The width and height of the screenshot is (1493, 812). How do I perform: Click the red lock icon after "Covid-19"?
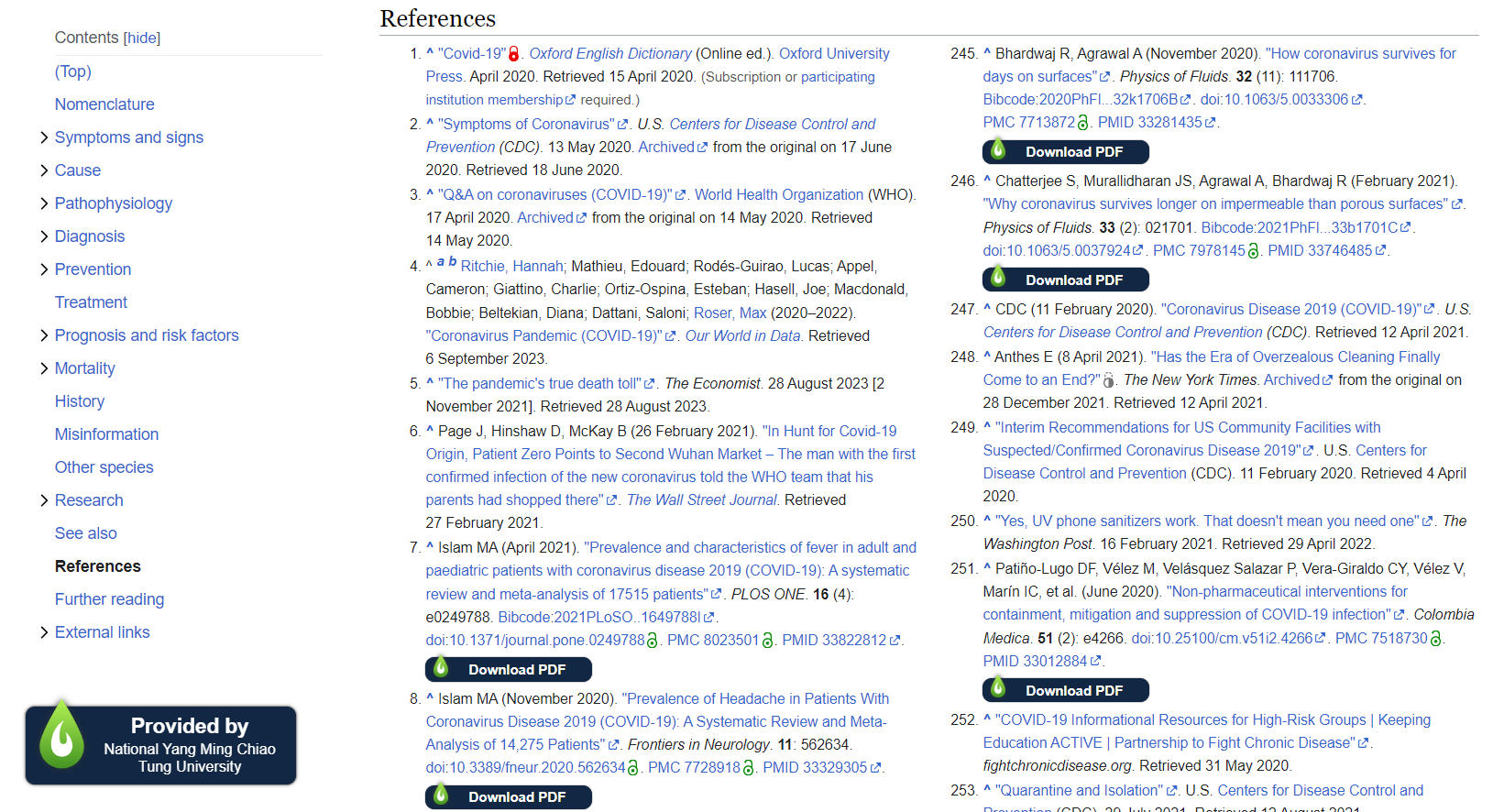514,54
